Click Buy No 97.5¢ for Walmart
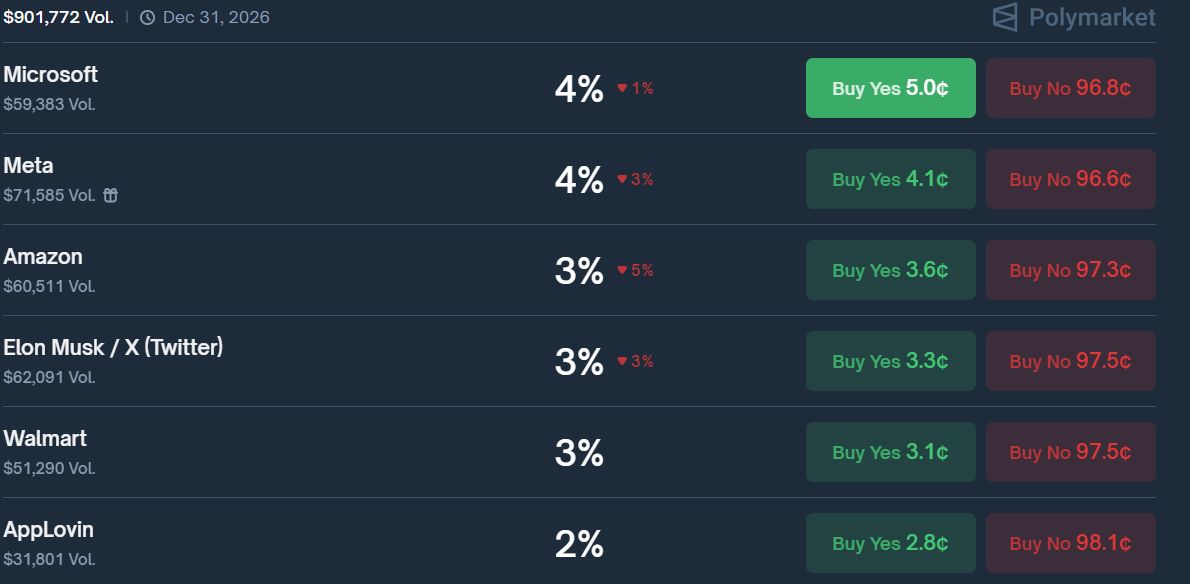Viewport: 1190px width, 584px height. point(1070,452)
